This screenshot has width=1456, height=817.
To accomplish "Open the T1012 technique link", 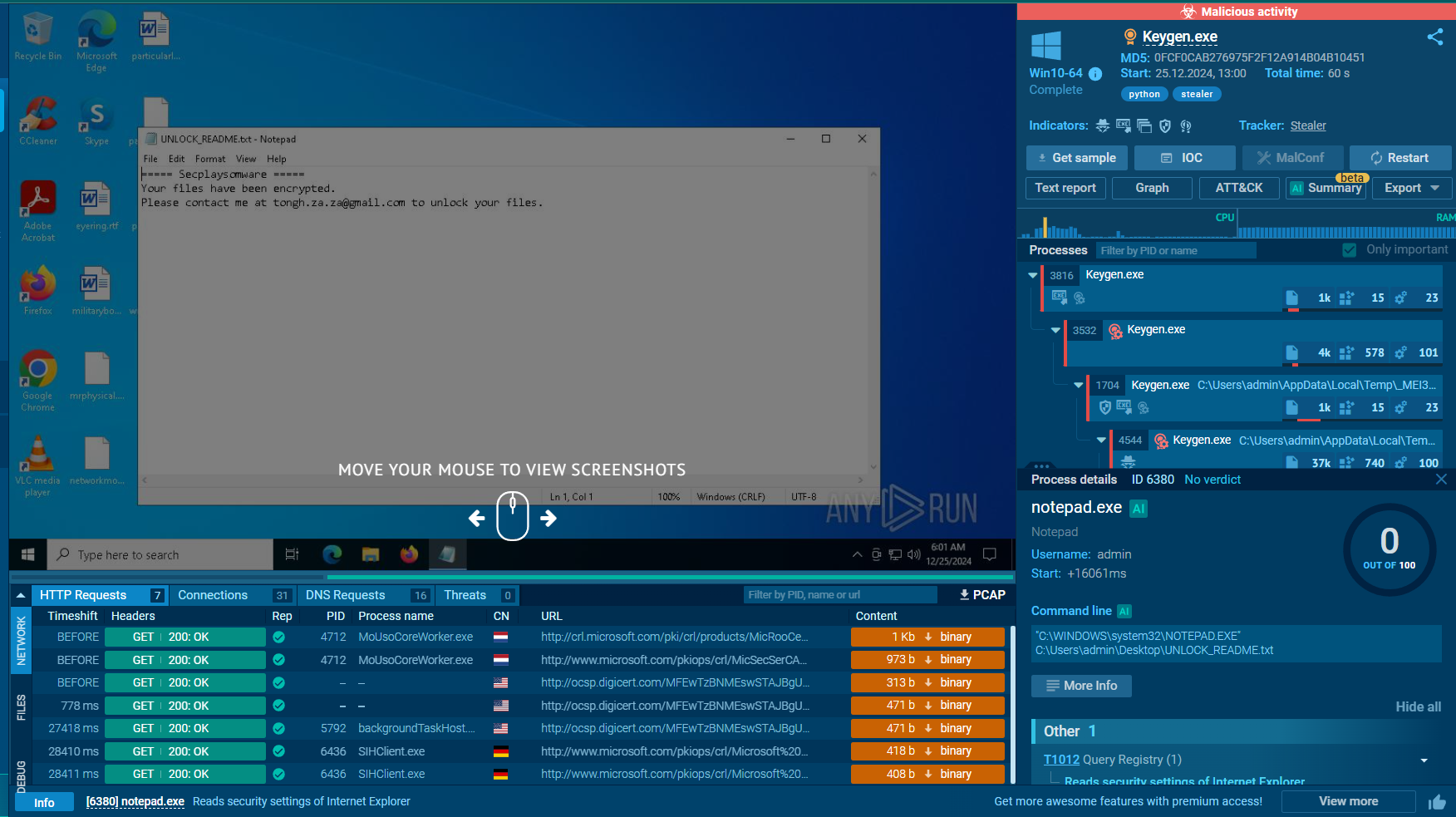I will [x=1061, y=760].
